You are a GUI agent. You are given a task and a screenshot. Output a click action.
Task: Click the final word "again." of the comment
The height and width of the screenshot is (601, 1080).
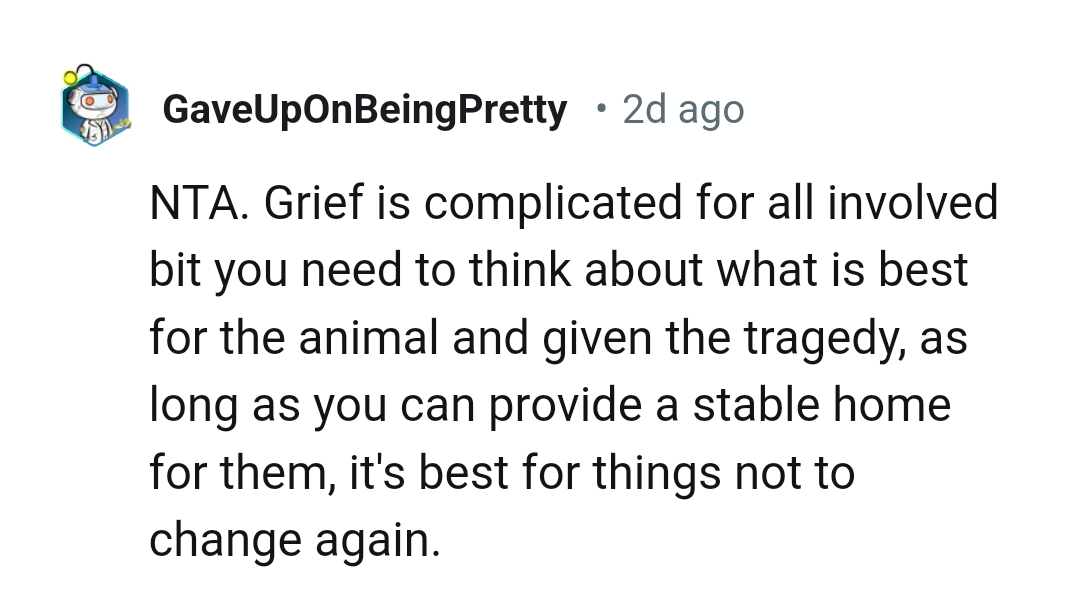coord(380,541)
